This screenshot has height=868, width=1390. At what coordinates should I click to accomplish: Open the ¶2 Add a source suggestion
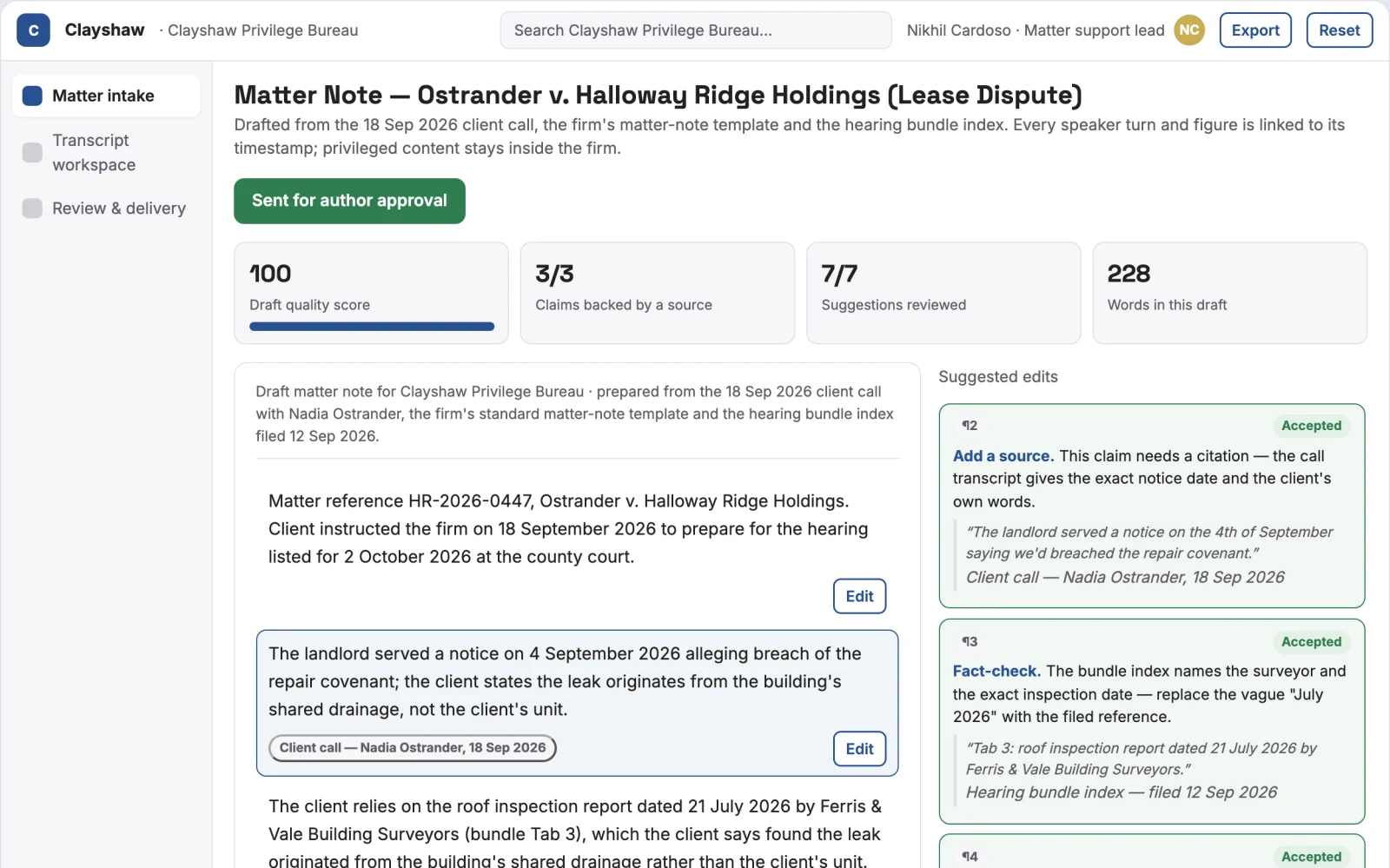click(x=1152, y=506)
